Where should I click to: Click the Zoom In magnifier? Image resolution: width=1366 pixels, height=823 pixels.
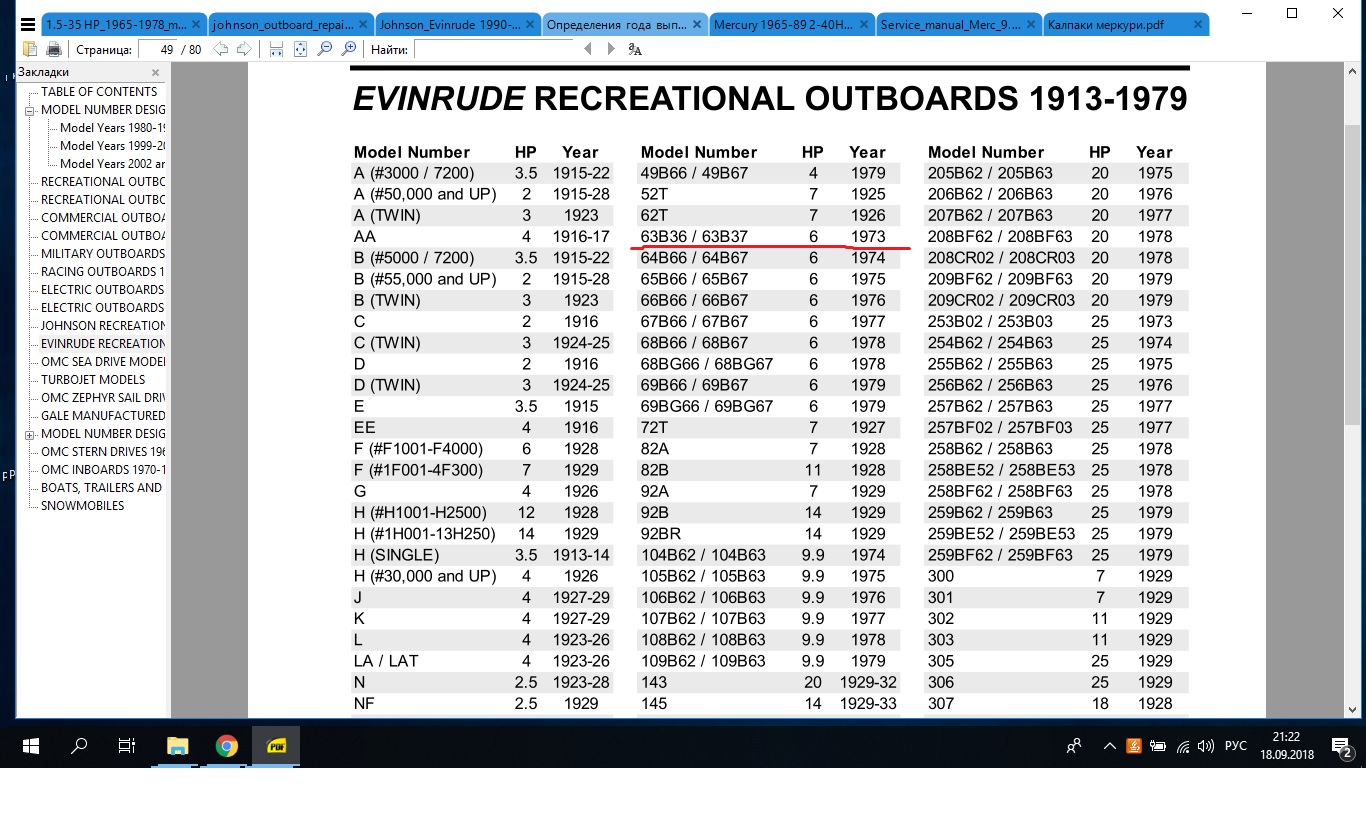(x=349, y=49)
